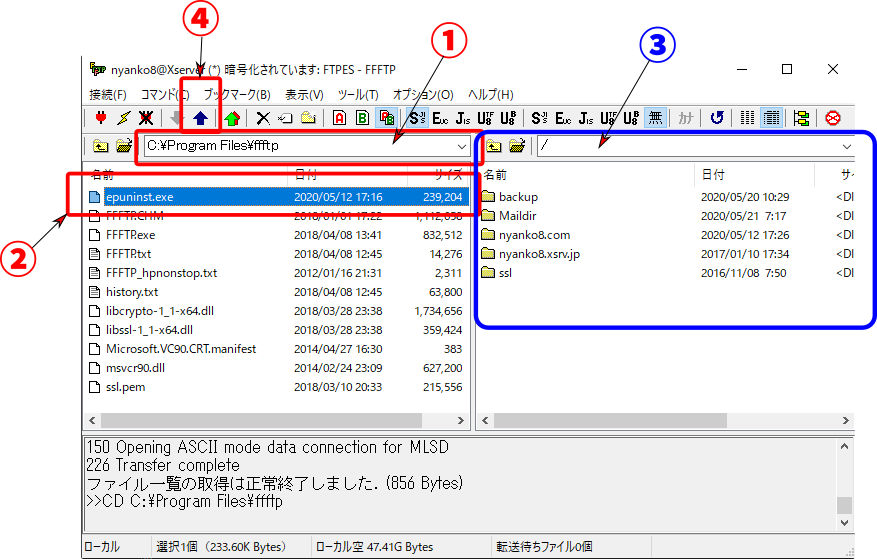The image size is (877, 559).
Task: Go up one folder in remote host pane
Action: (493, 147)
